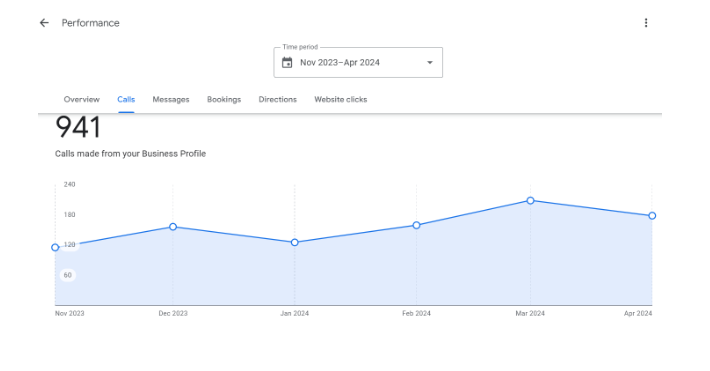Go back using the left arrow icon
This screenshot has height=371, width=710.
[44, 23]
